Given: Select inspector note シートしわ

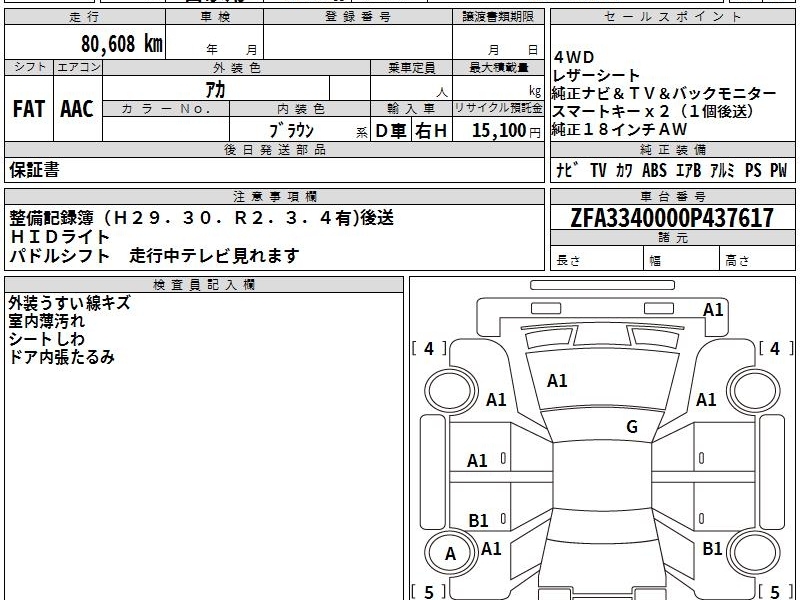Looking at the screenshot, I should click(46, 339).
